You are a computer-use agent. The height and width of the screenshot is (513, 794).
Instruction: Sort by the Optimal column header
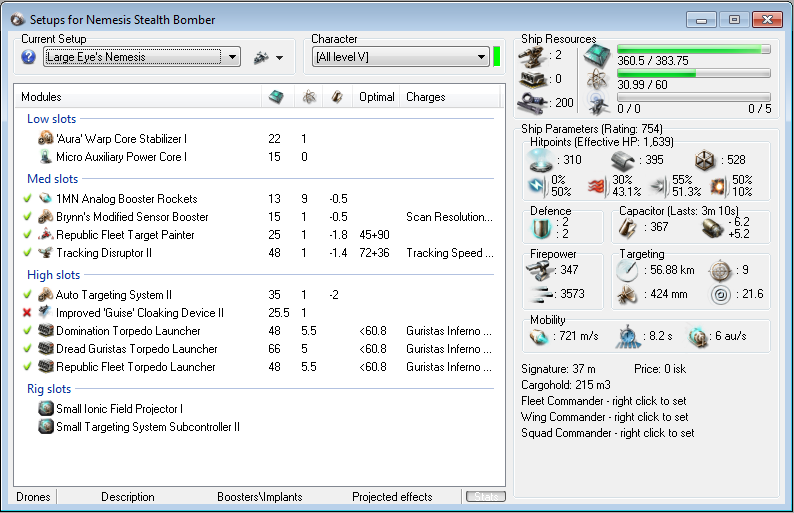[x=377, y=97]
